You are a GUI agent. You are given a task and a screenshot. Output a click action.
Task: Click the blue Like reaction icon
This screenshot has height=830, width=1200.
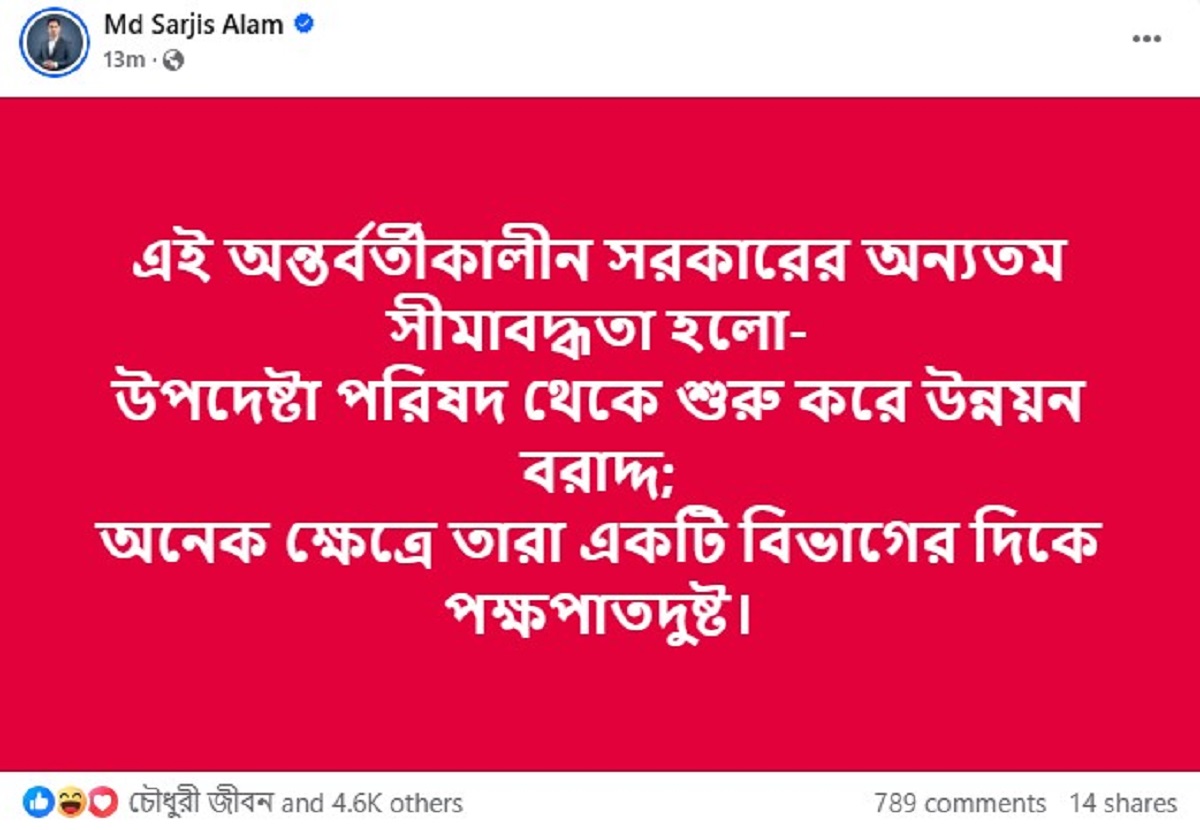(x=38, y=802)
